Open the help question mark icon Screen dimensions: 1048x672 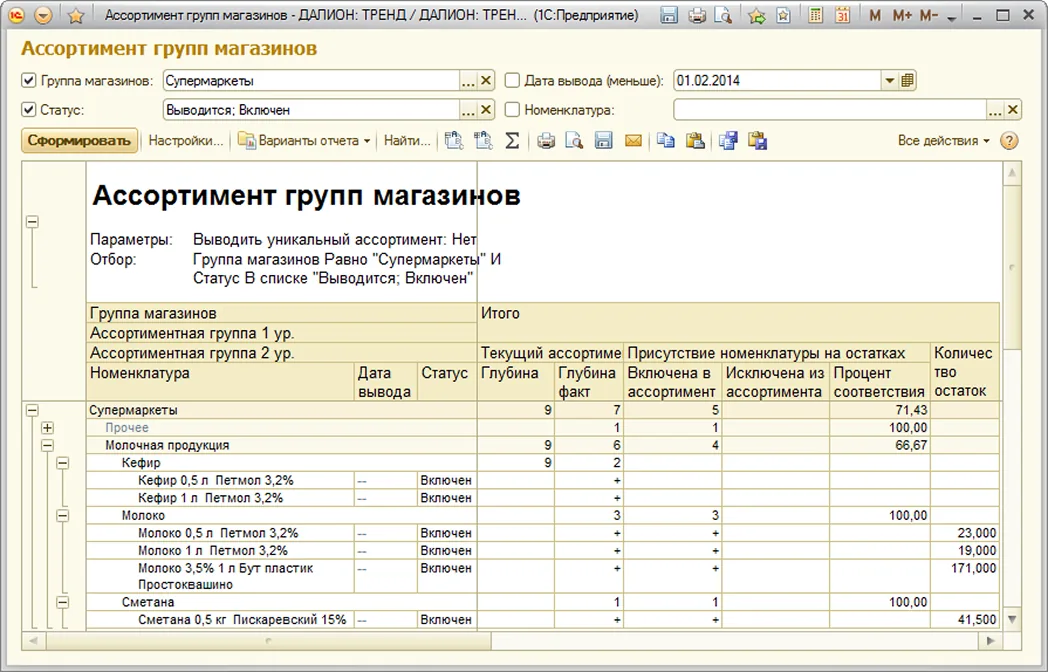(x=1009, y=140)
